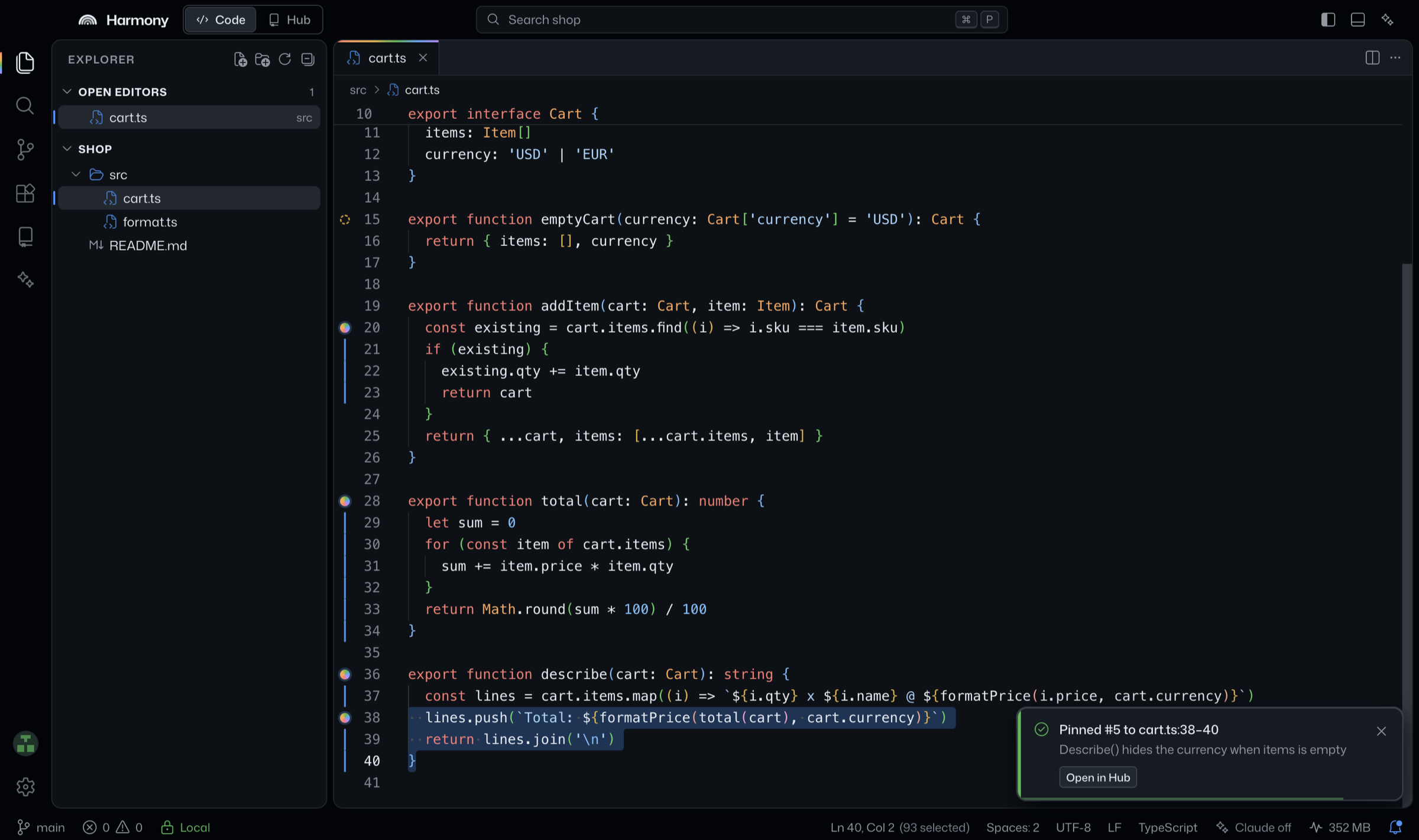Split the editor with the split icon
Viewport: 1419px width, 840px height.
(1372, 57)
